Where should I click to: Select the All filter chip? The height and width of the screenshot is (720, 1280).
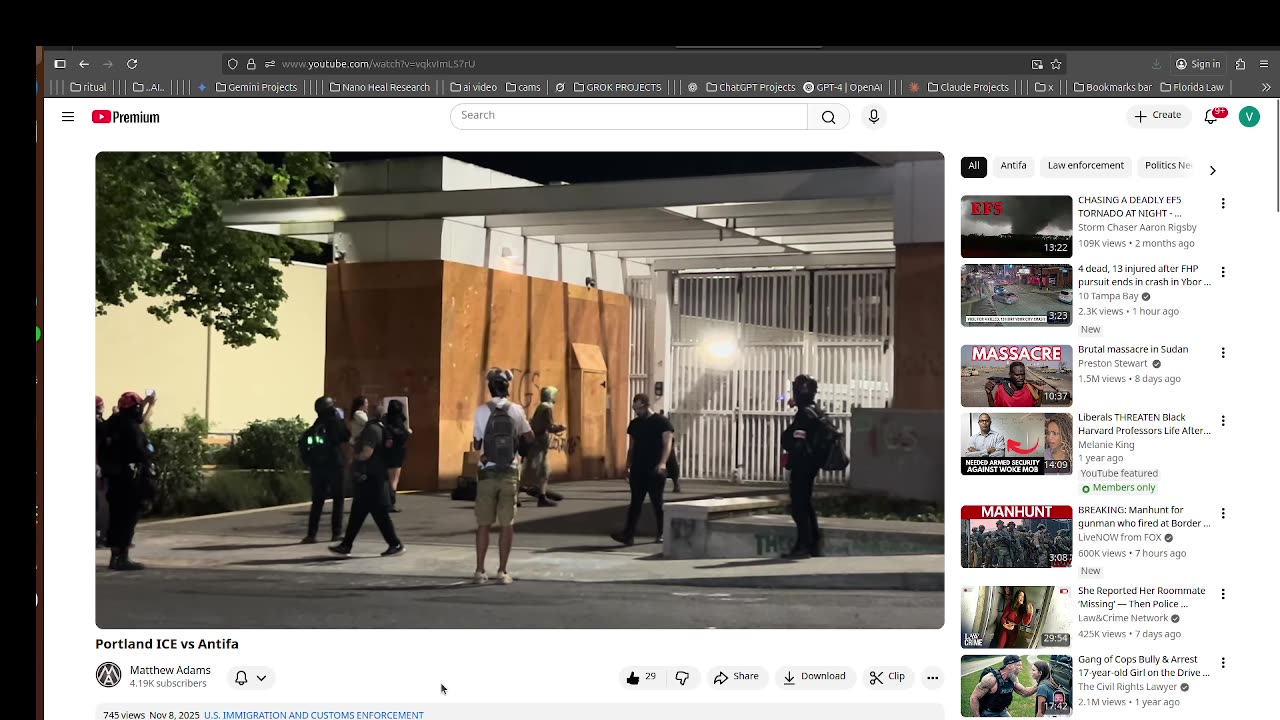point(974,166)
